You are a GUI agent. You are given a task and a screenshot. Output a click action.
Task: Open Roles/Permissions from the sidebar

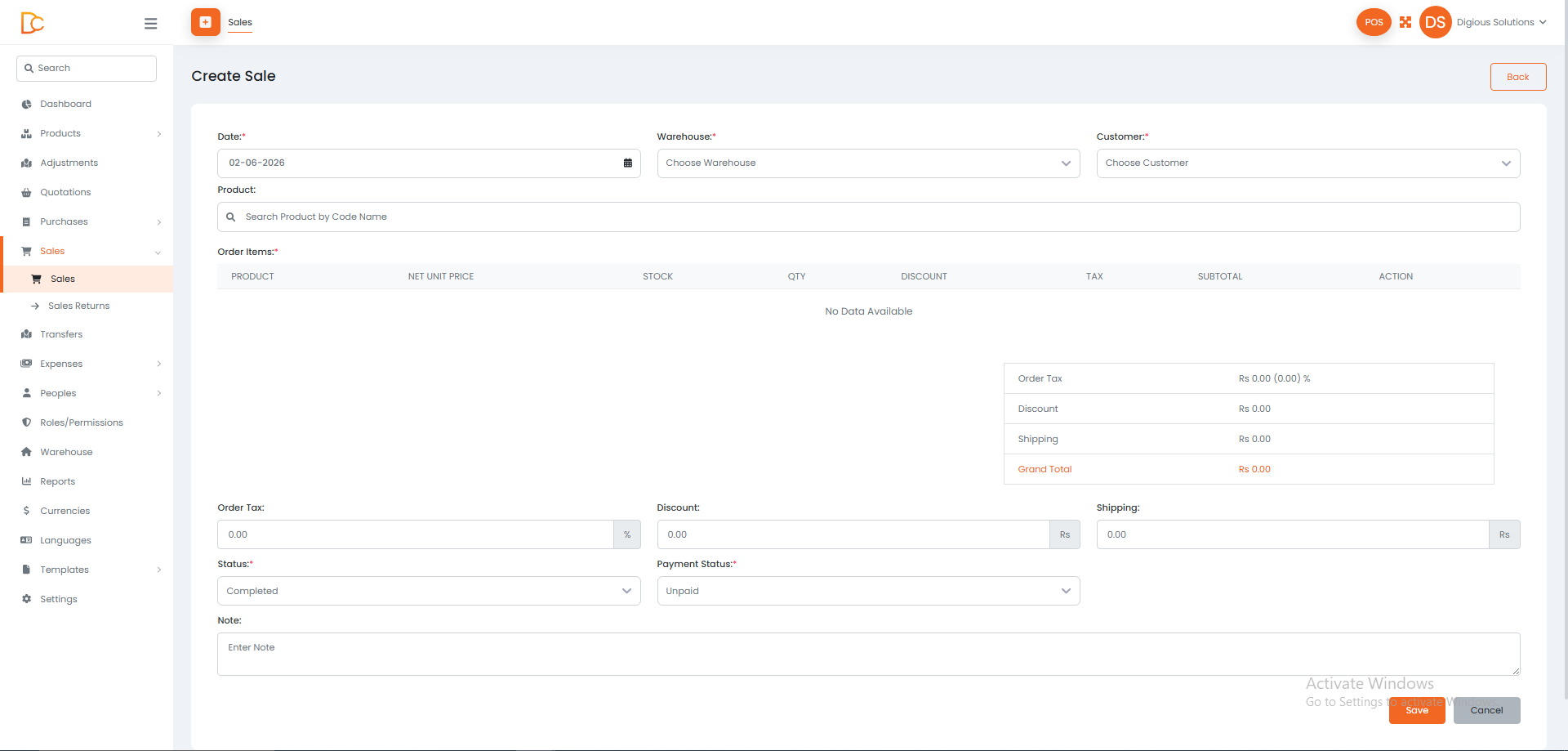tap(82, 422)
